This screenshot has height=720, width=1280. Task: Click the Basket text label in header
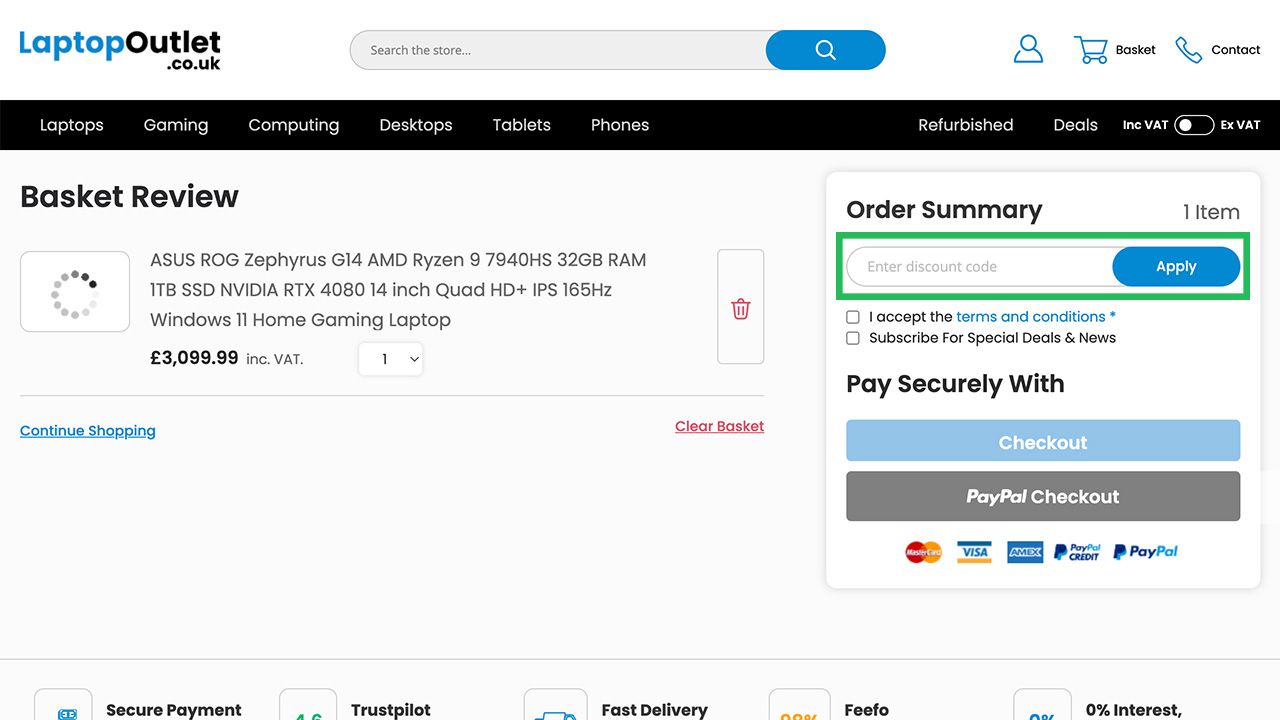coord(1136,50)
